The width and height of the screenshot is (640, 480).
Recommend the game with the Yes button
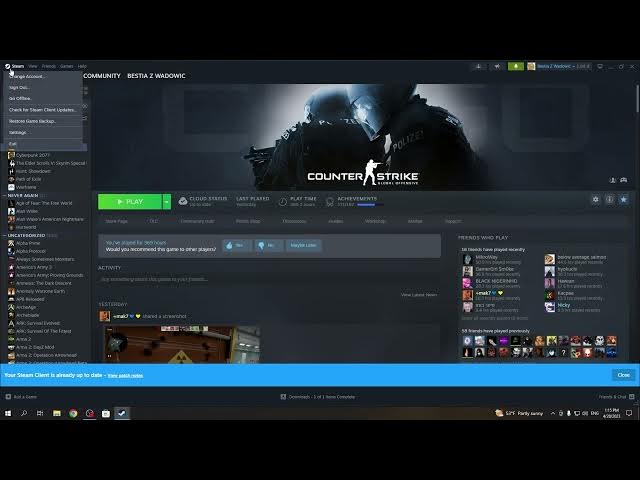click(x=236, y=245)
